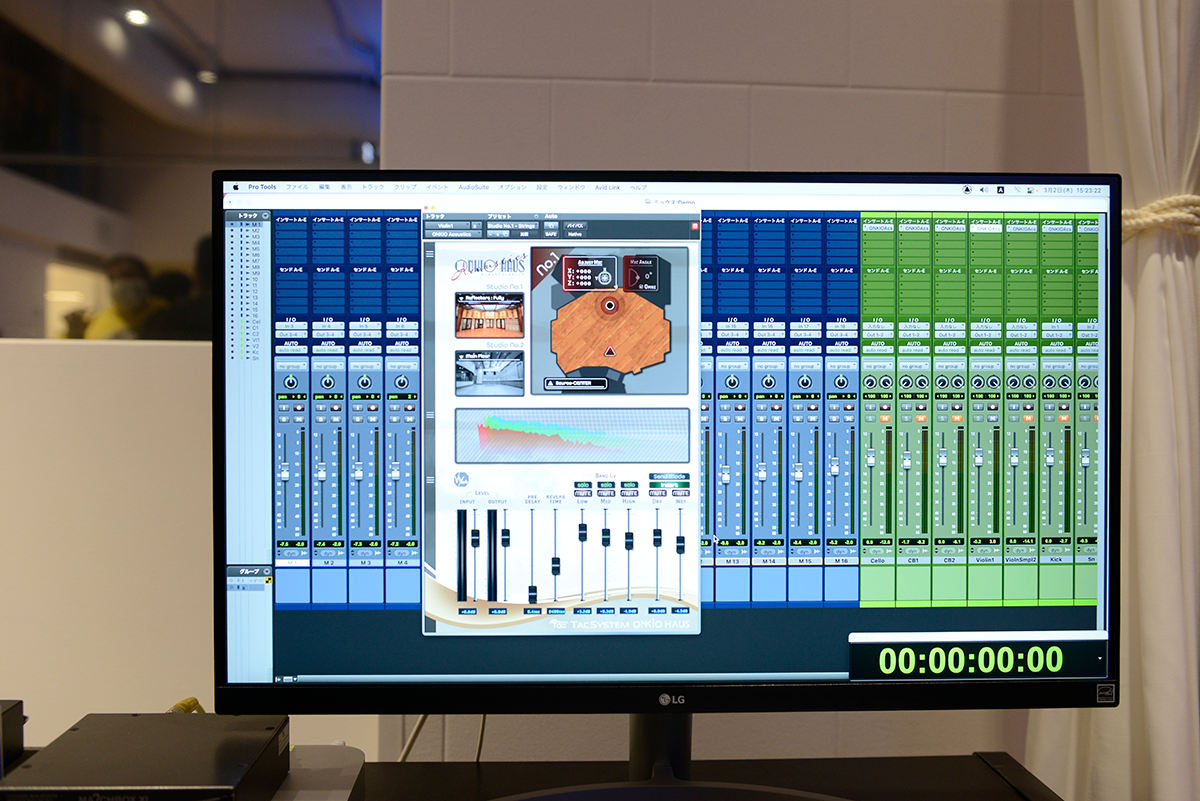Click the plug-in upper hamburger menu icon
Viewport: 1200px width, 801px height.
(x=430, y=253)
